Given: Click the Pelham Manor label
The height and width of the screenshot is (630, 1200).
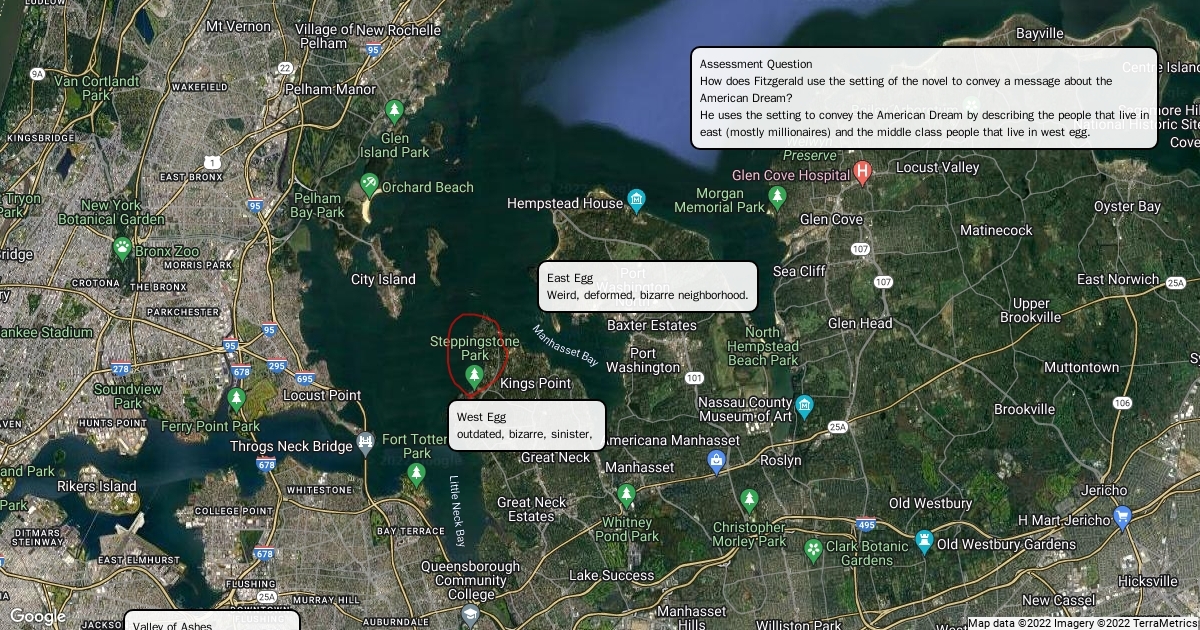Looking at the screenshot, I should point(330,89).
